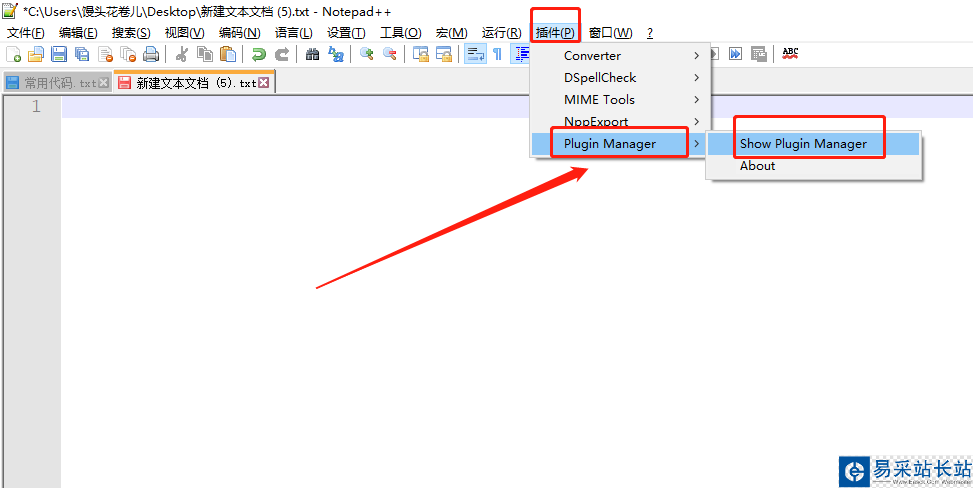Image resolution: width=973 pixels, height=488 pixels.
Task: Toggle synchronize horizontal scrolling icon
Action: point(444,55)
